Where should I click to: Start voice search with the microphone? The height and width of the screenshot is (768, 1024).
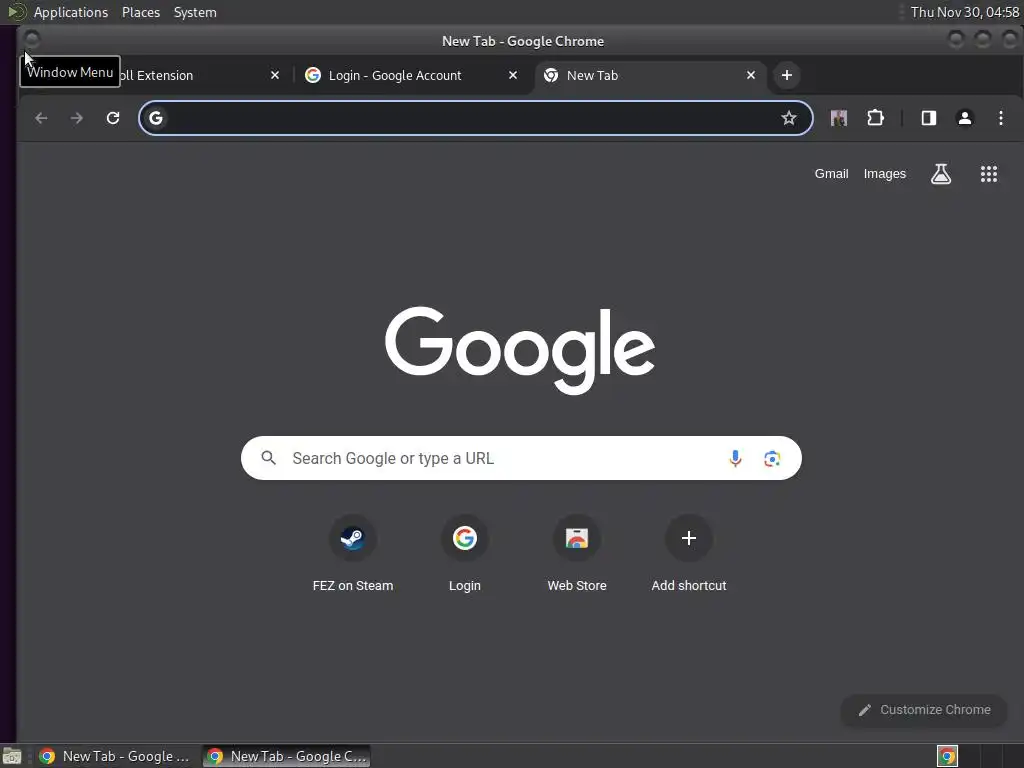tap(735, 458)
